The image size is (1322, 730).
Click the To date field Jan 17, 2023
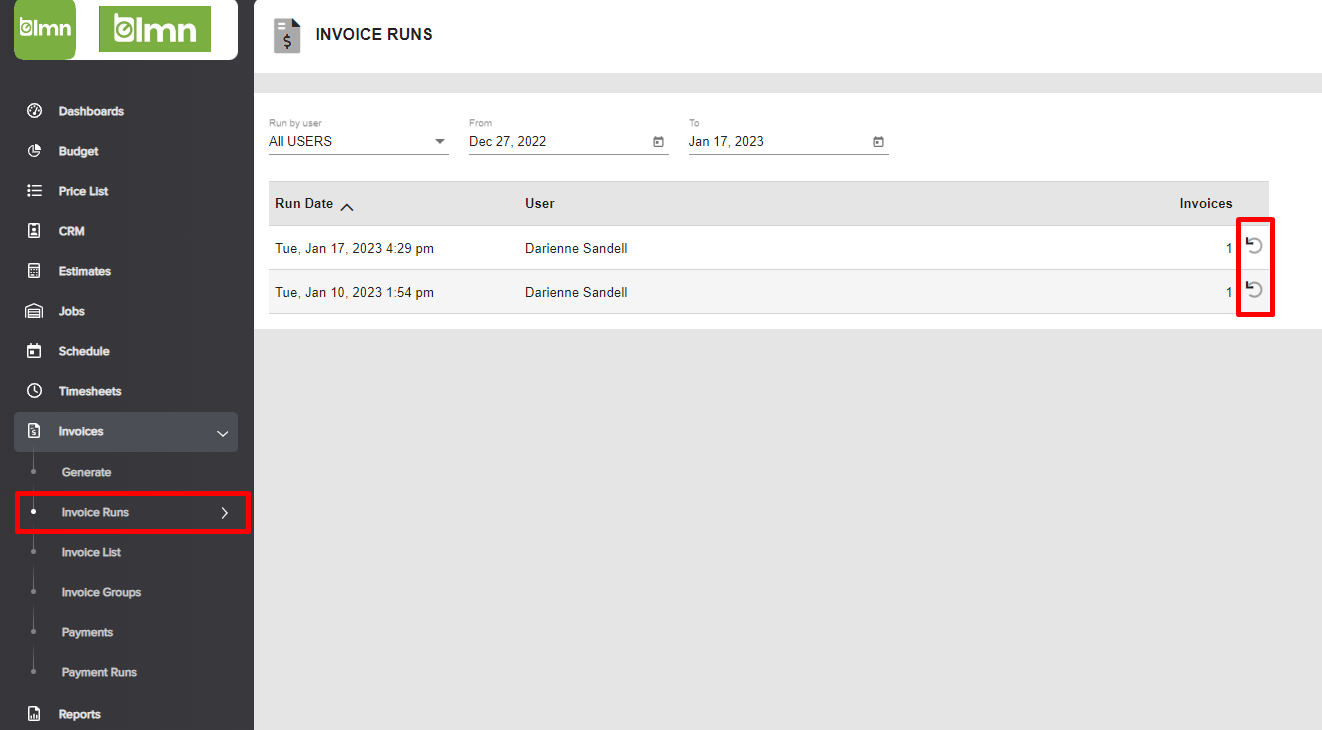pos(788,141)
